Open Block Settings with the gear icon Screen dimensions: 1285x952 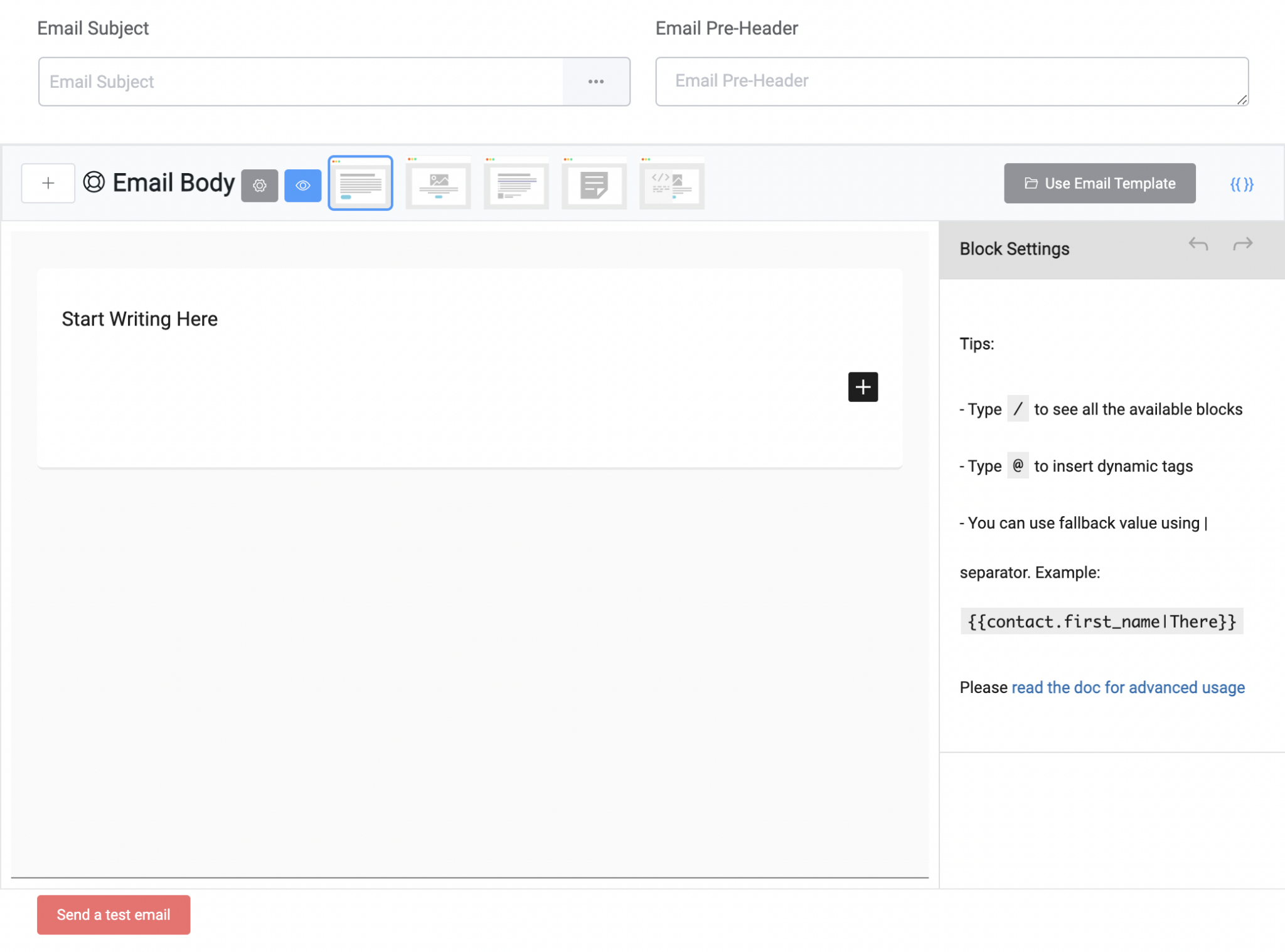tap(260, 184)
